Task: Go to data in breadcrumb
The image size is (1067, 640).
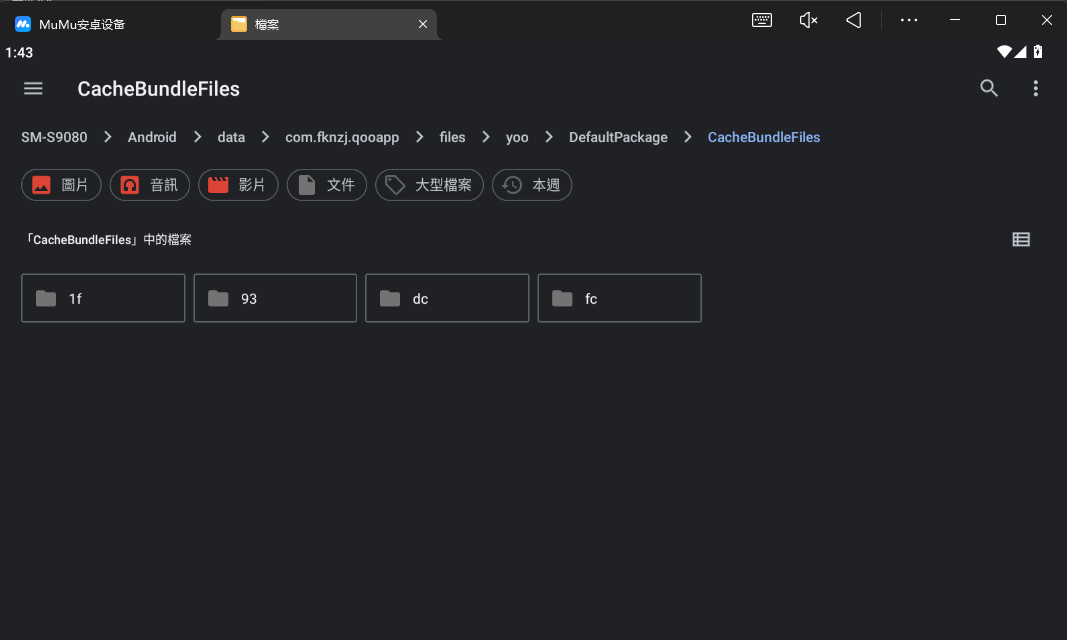Action: pos(231,137)
